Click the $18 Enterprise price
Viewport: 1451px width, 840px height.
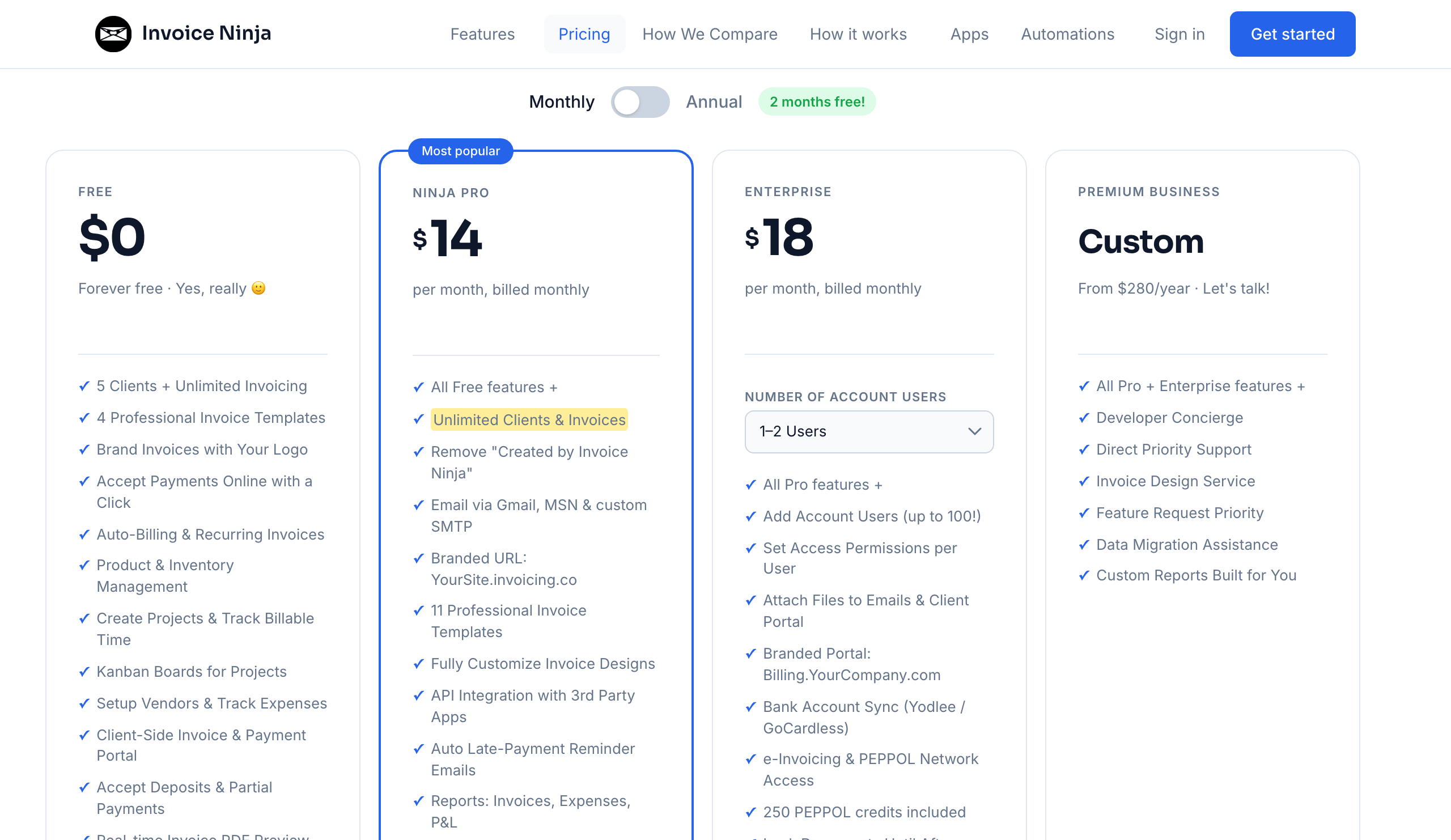(779, 236)
